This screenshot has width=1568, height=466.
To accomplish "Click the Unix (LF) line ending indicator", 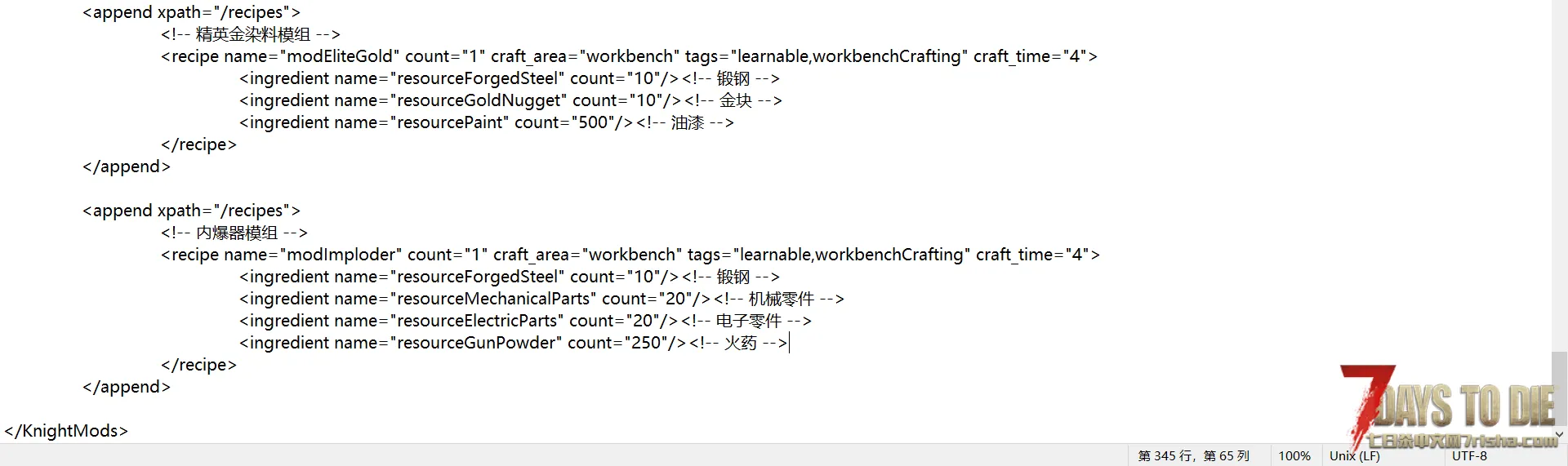I will pyautogui.click(x=1354, y=455).
